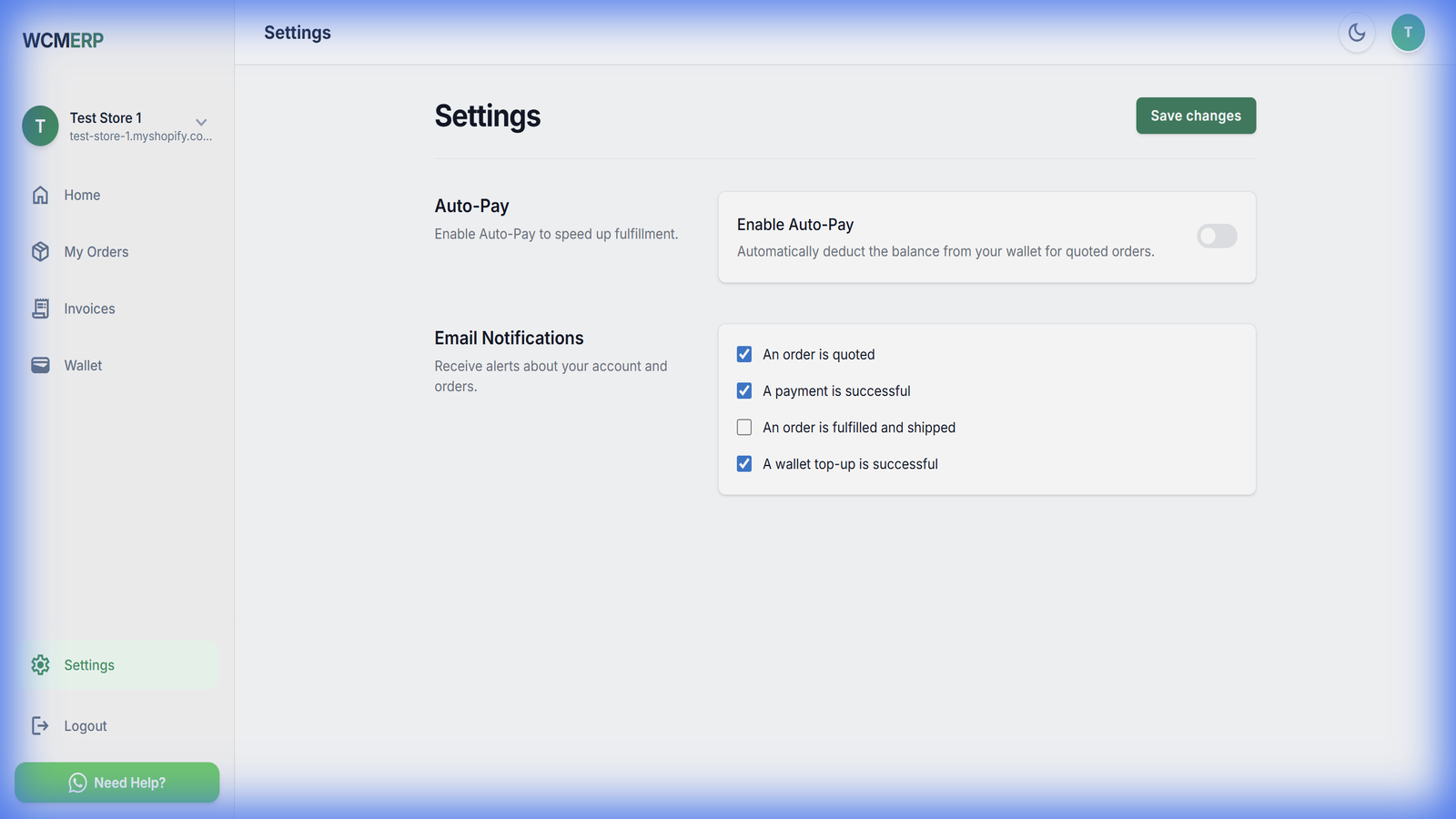1456x819 pixels.
Task: Expand the Test Store 1 chevron
Action: [x=201, y=122]
